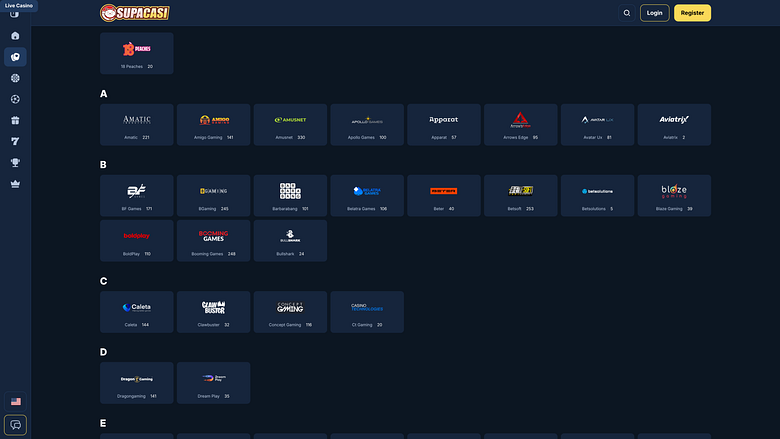Change language via US flag icon
Image resolution: width=780 pixels, height=439 pixels.
tap(15, 401)
